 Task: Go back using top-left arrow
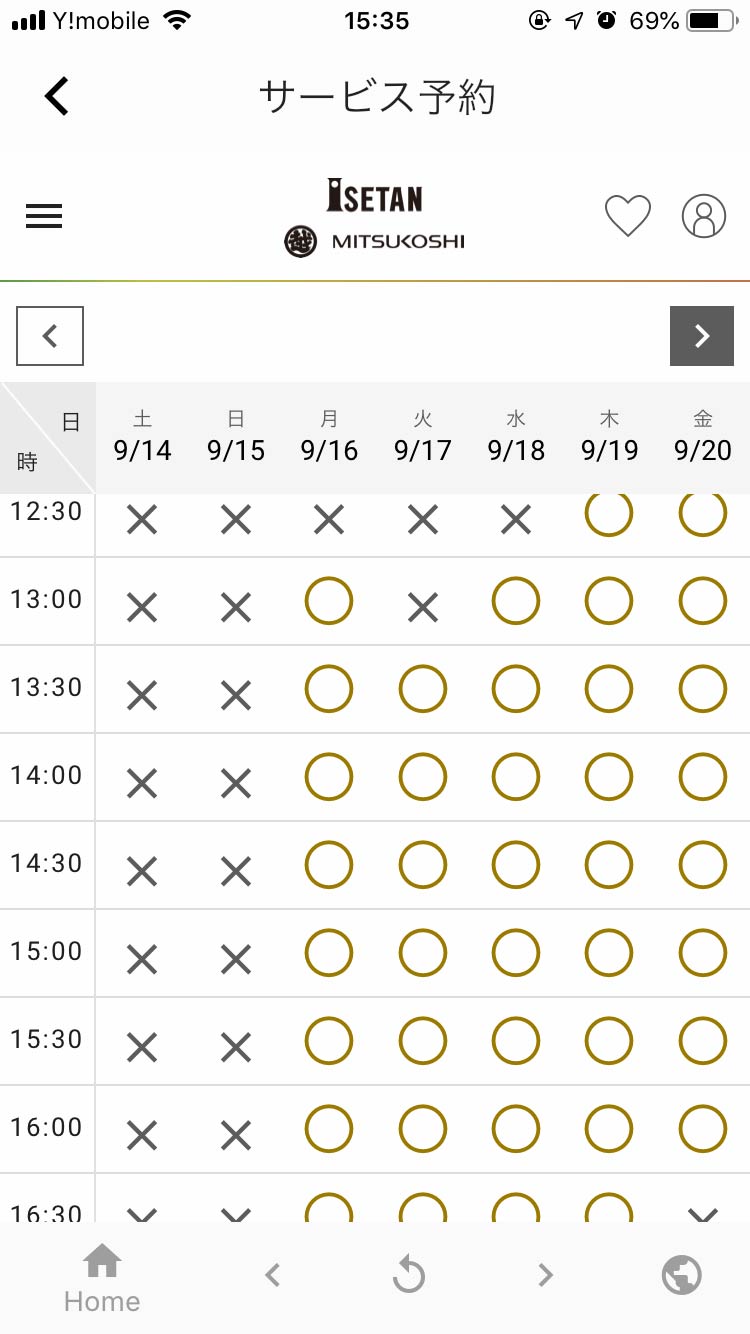tap(57, 97)
